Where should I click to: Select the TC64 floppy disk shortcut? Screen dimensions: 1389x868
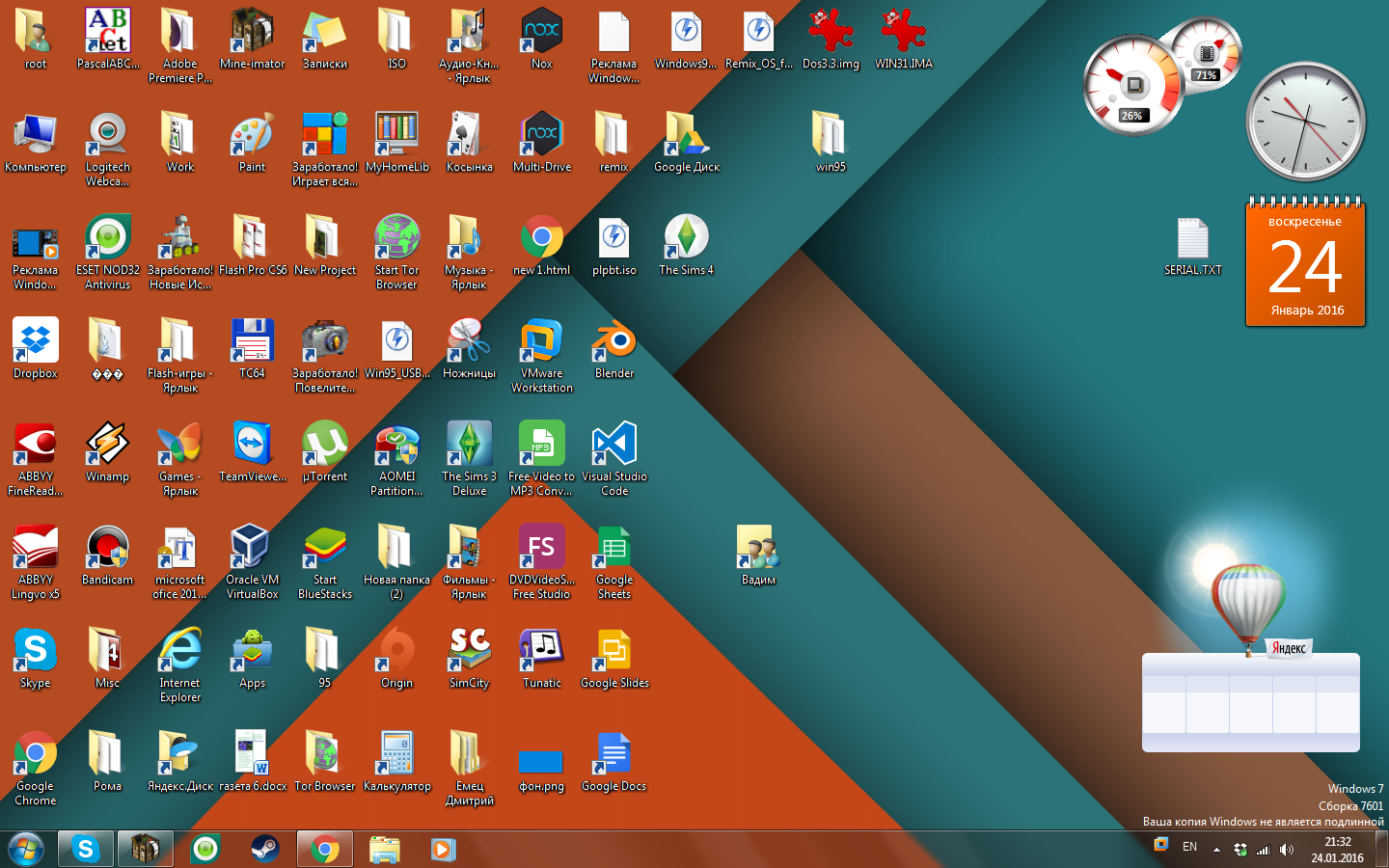pos(252,348)
